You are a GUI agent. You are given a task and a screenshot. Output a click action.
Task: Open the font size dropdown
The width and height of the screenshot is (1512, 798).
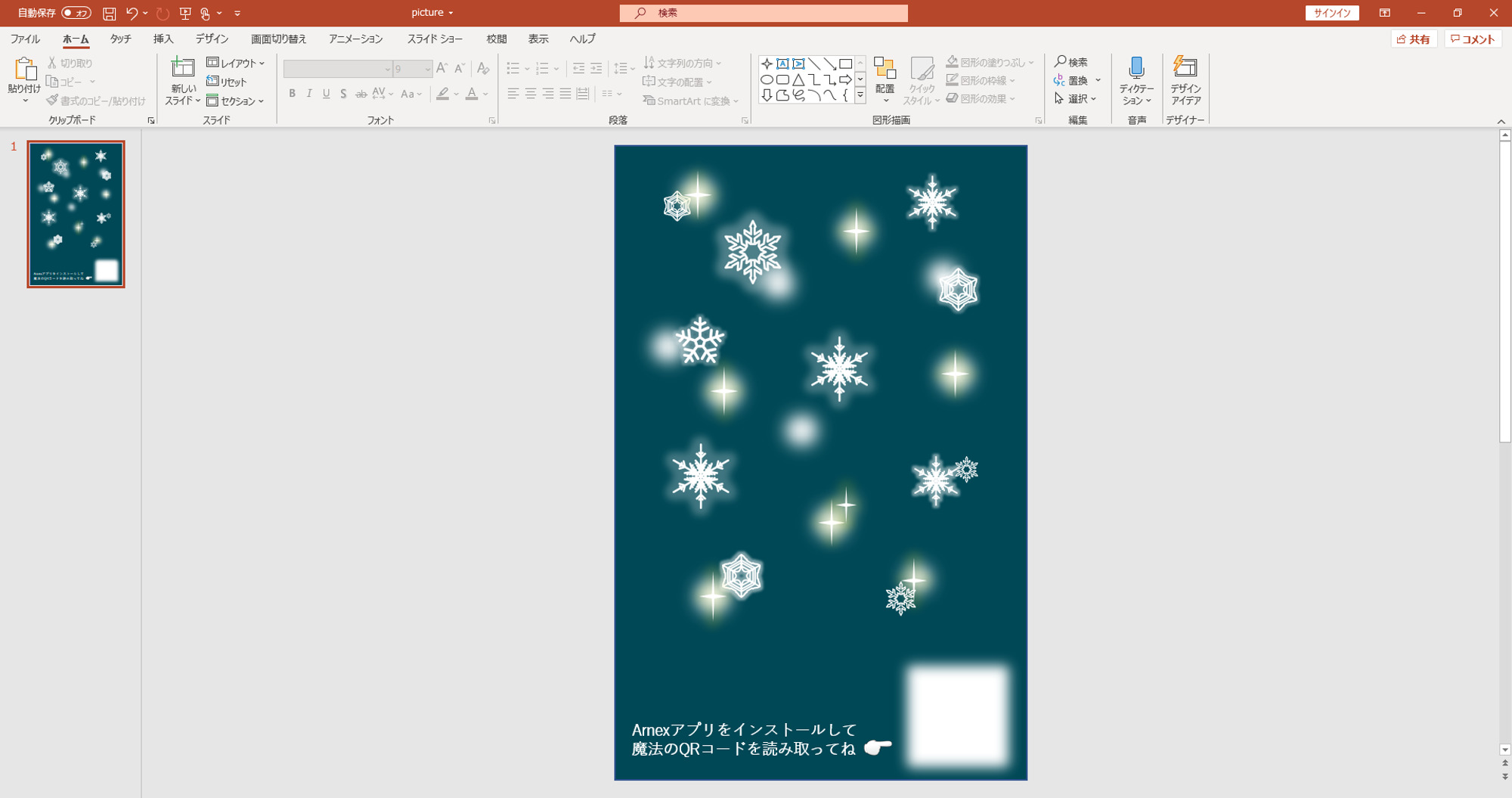point(428,69)
